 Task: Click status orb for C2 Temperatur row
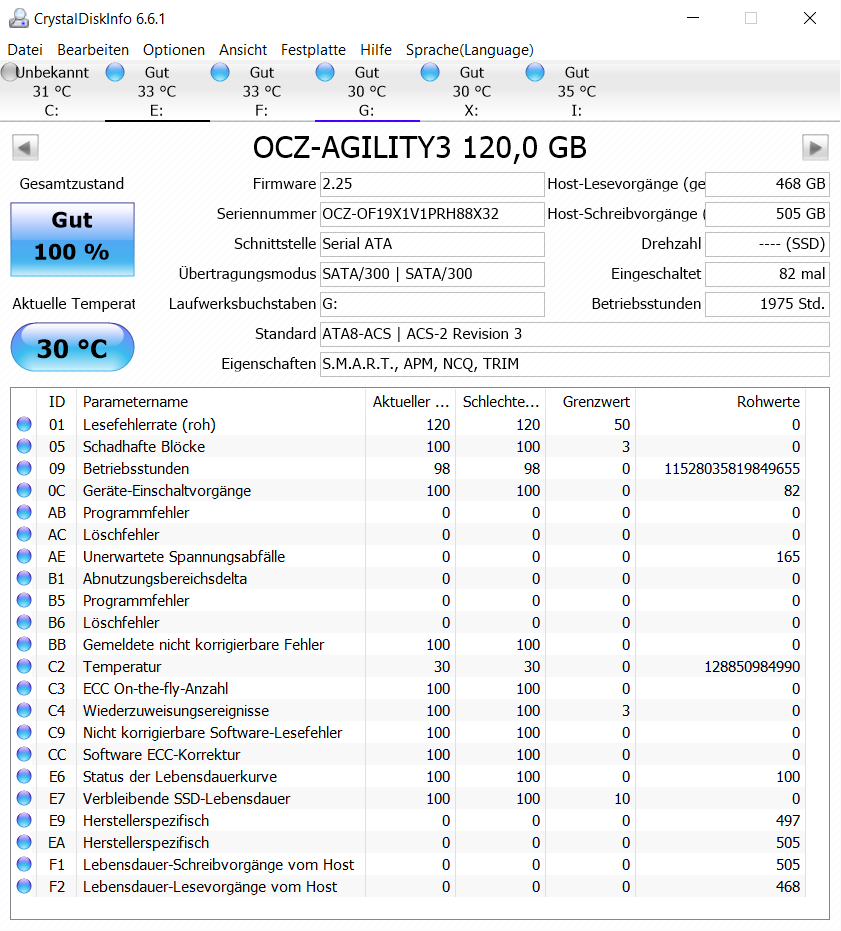pos(24,666)
